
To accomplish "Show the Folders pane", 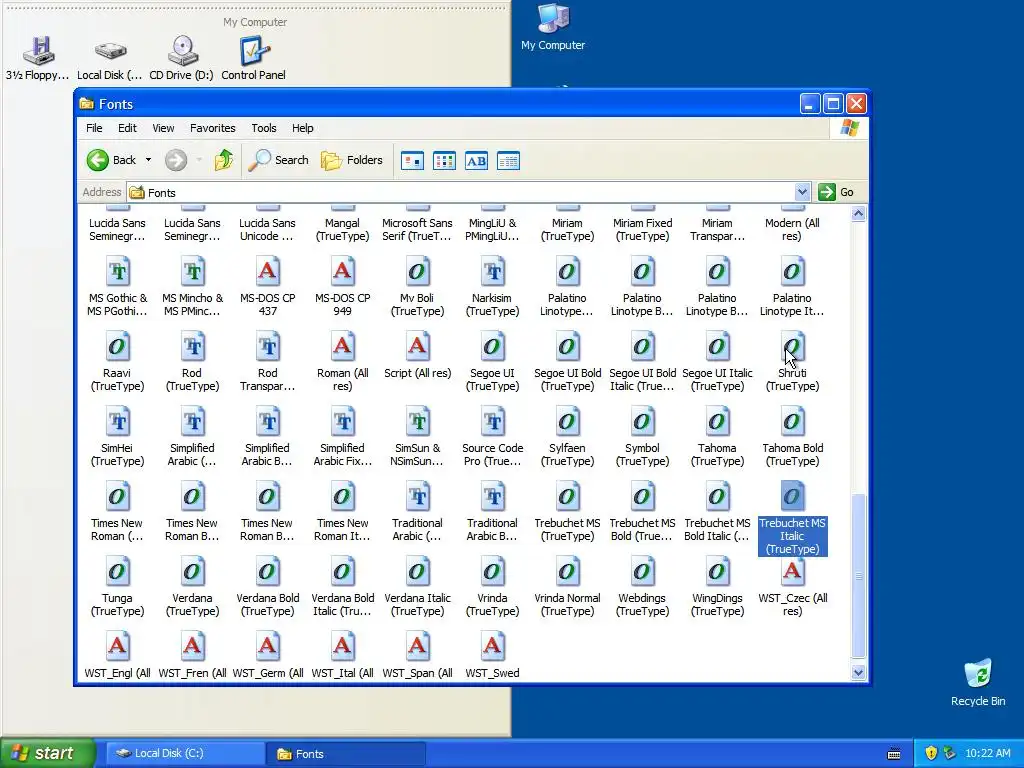I will (x=352, y=160).
